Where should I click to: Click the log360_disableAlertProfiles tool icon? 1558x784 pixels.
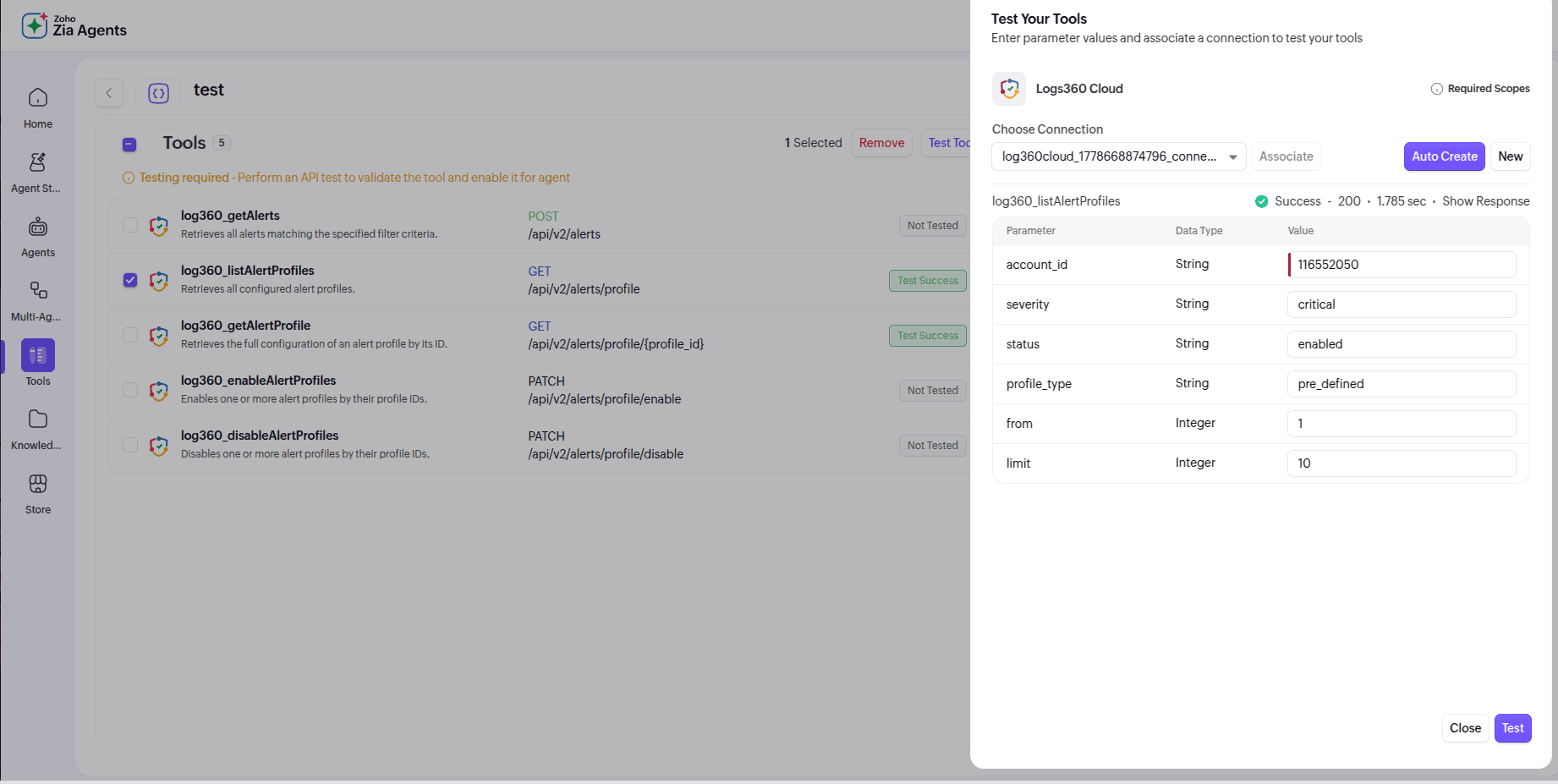[158, 446]
